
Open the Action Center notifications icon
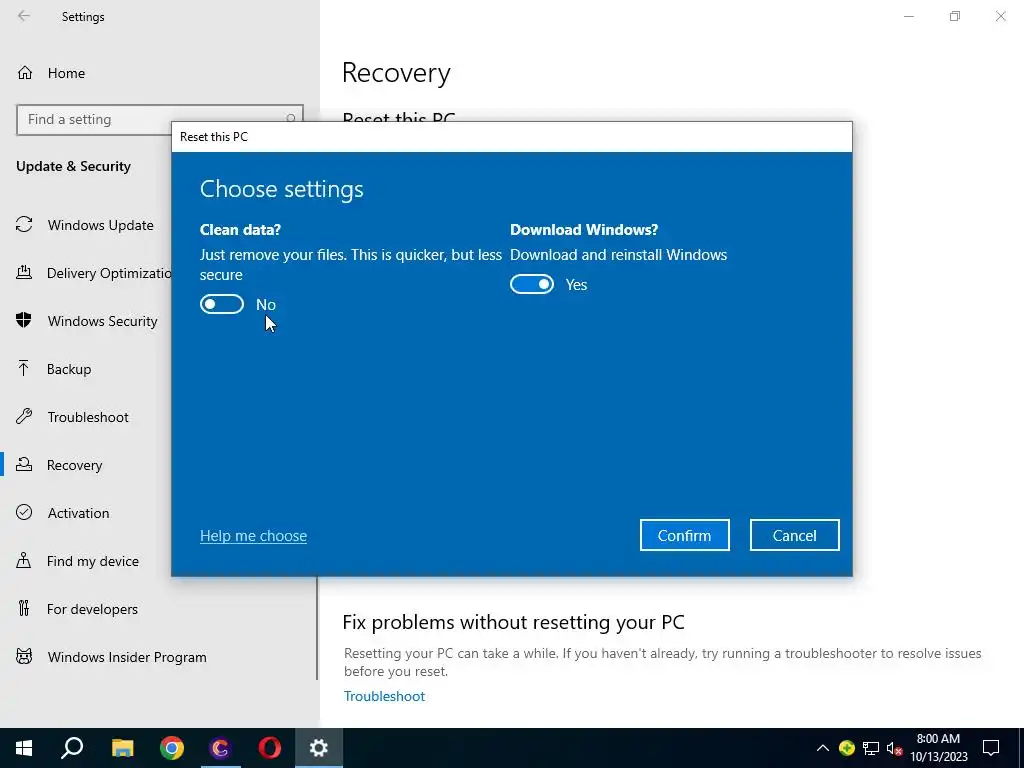coord(991,748)
